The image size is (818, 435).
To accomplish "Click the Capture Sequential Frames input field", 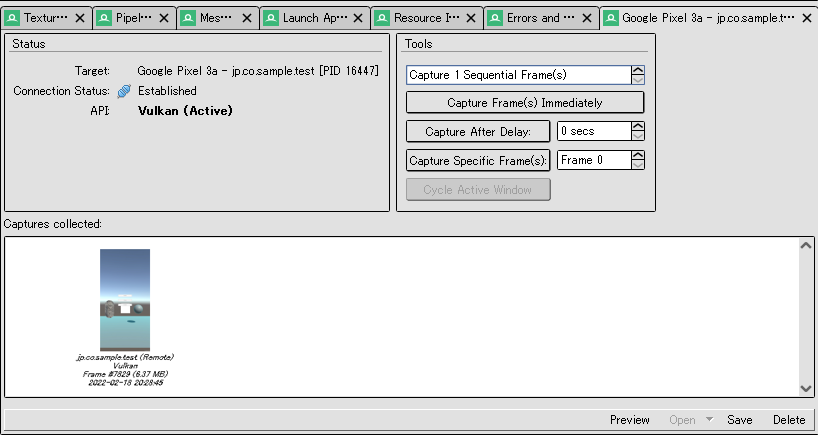I will pyautogui.click(x=517, y=75).
